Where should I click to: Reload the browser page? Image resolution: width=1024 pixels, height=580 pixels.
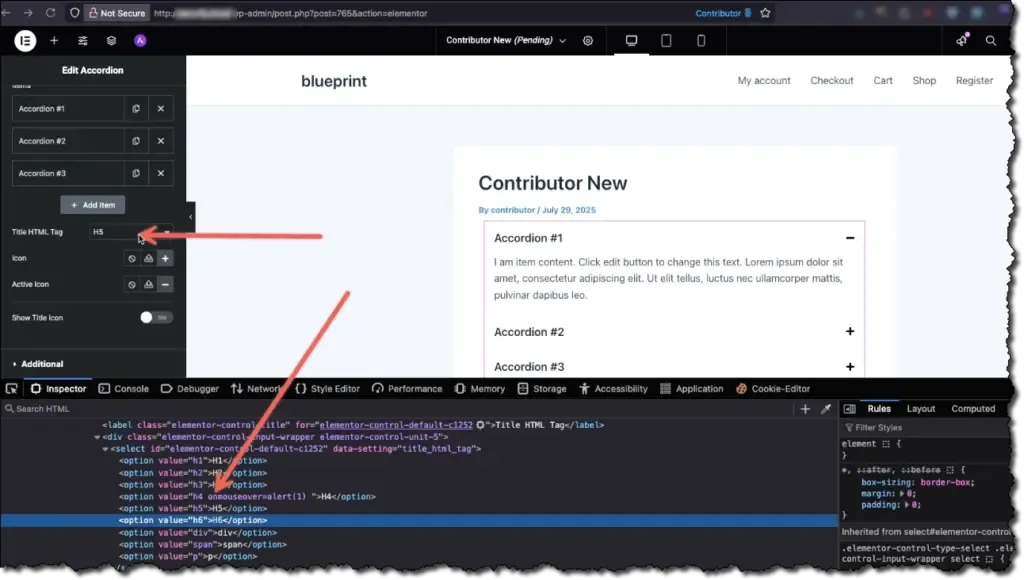coord(50,13)
